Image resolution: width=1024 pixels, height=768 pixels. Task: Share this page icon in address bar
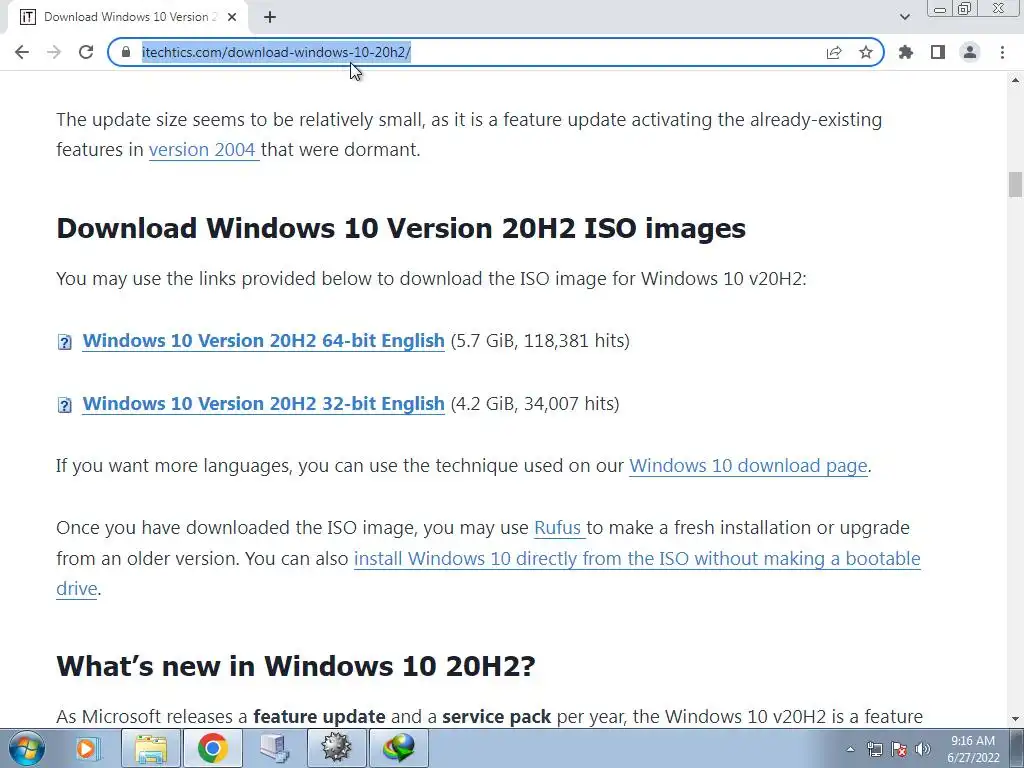click(834, 52)
